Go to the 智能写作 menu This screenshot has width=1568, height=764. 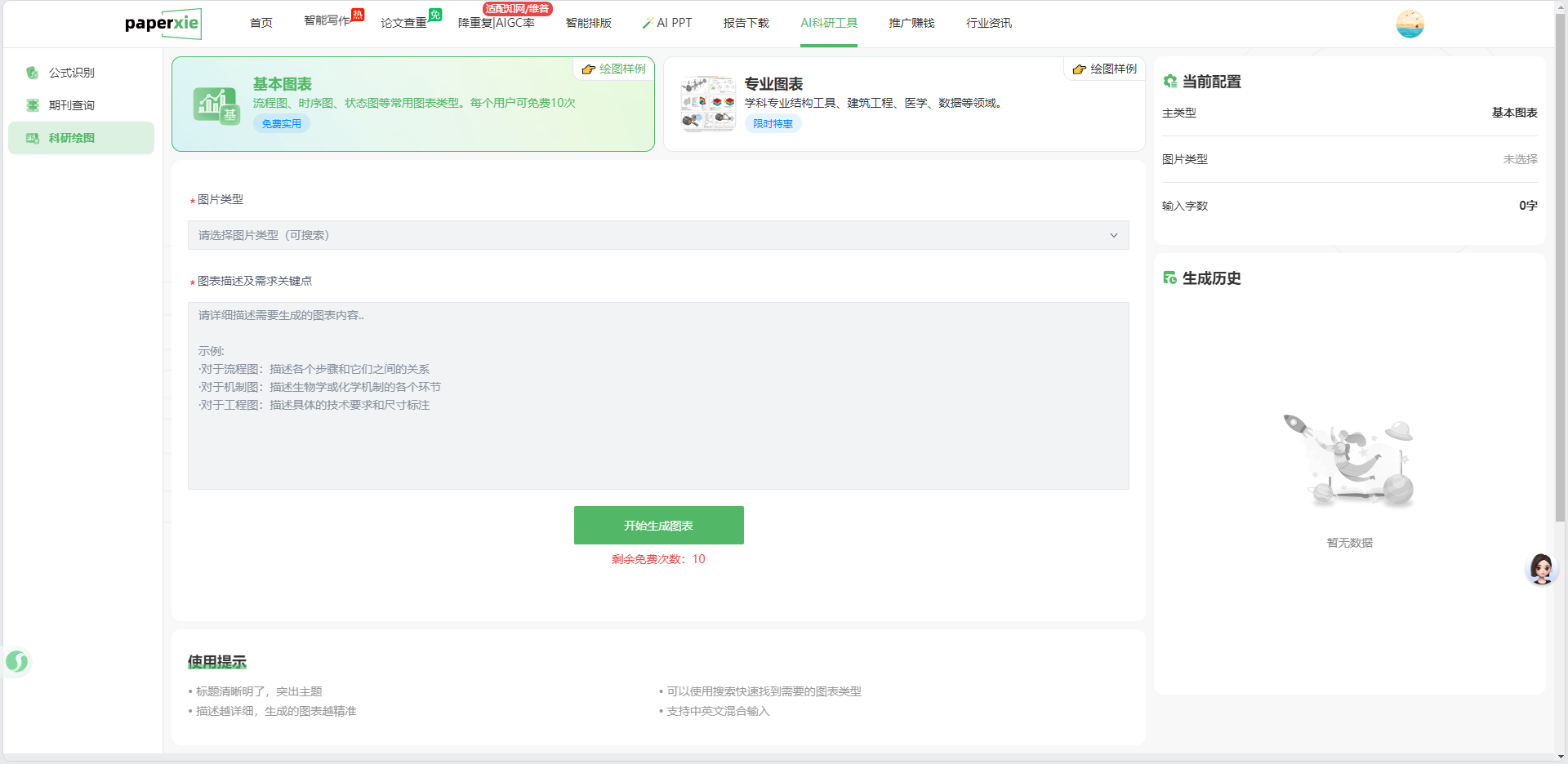tap(327, 21)
